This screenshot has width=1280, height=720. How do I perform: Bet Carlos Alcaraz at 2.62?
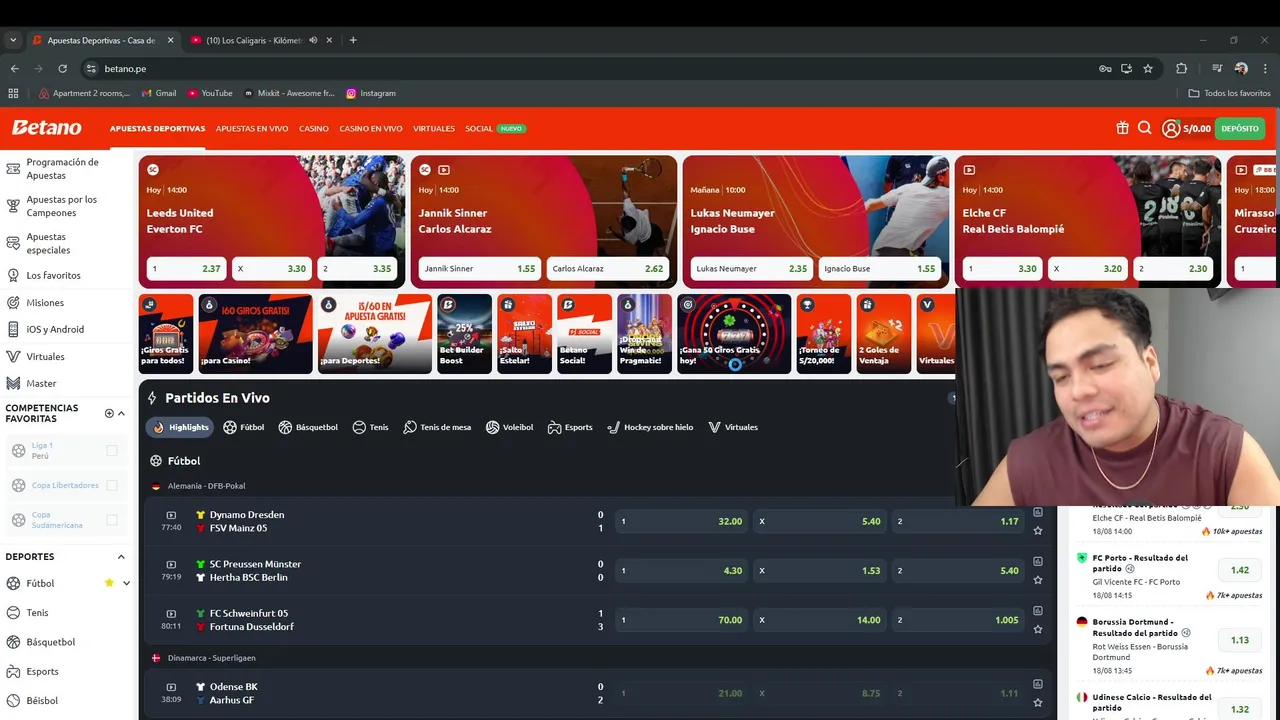coord(607,269)
